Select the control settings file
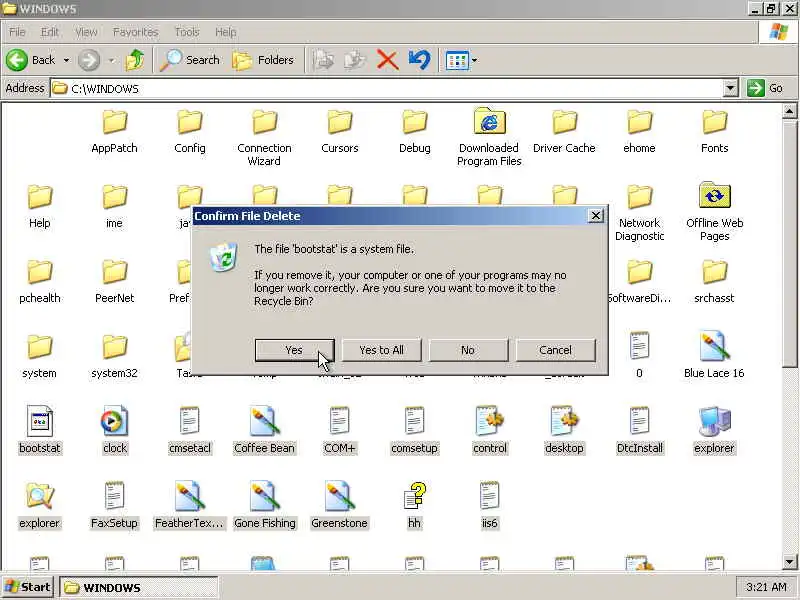 489,430
